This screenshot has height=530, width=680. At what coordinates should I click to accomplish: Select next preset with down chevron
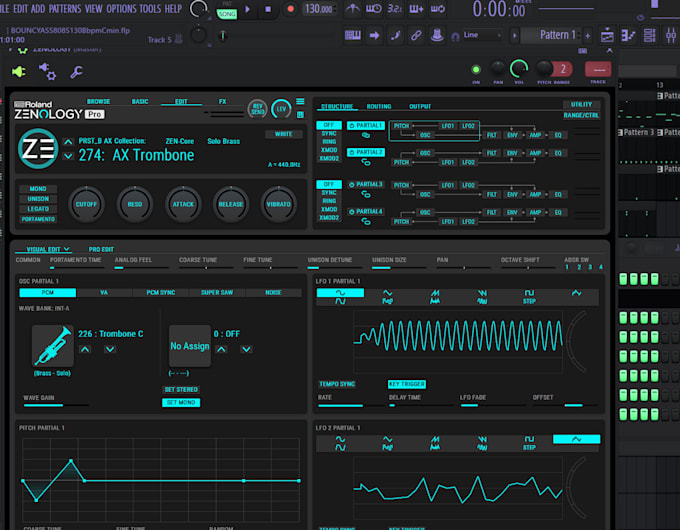(x=68, y=156)
